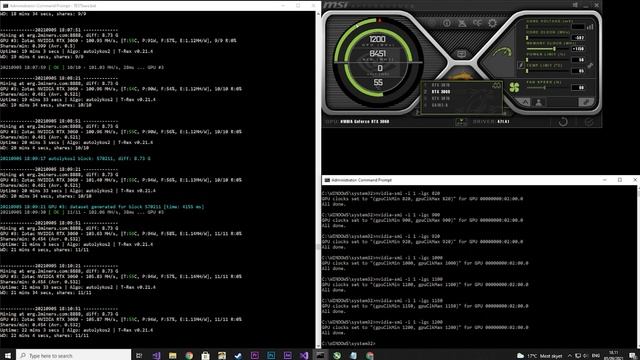Click the command prompt input line in nvidia-smi window
Screen dimensions: 640x360
349,343
